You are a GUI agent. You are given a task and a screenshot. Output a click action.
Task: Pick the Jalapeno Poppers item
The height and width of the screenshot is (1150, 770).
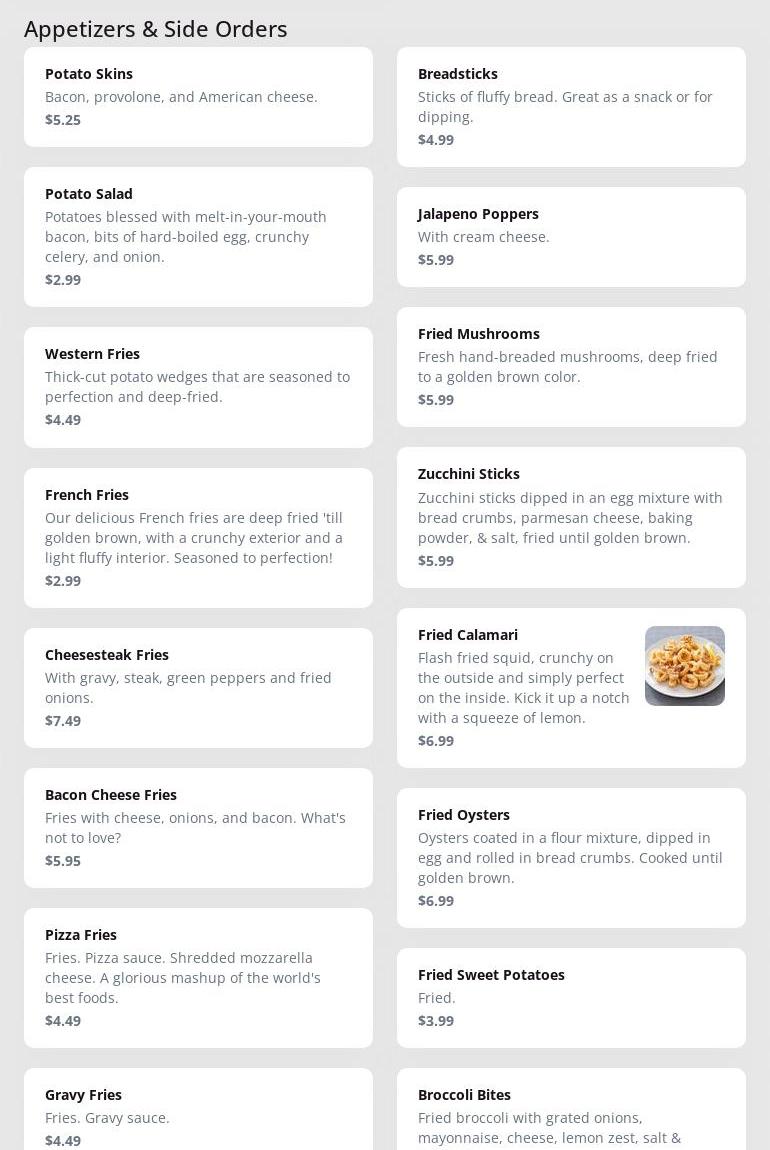coord(571,237)
